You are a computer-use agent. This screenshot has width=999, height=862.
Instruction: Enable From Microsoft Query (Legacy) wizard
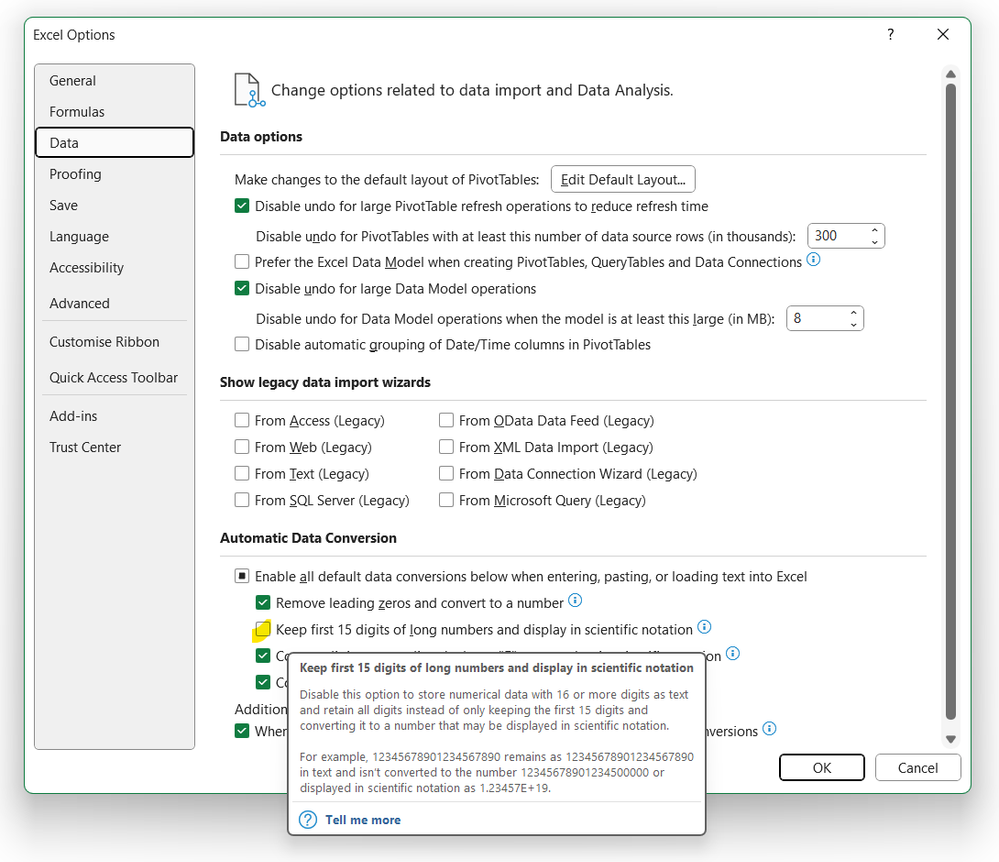tap(446, 501)
